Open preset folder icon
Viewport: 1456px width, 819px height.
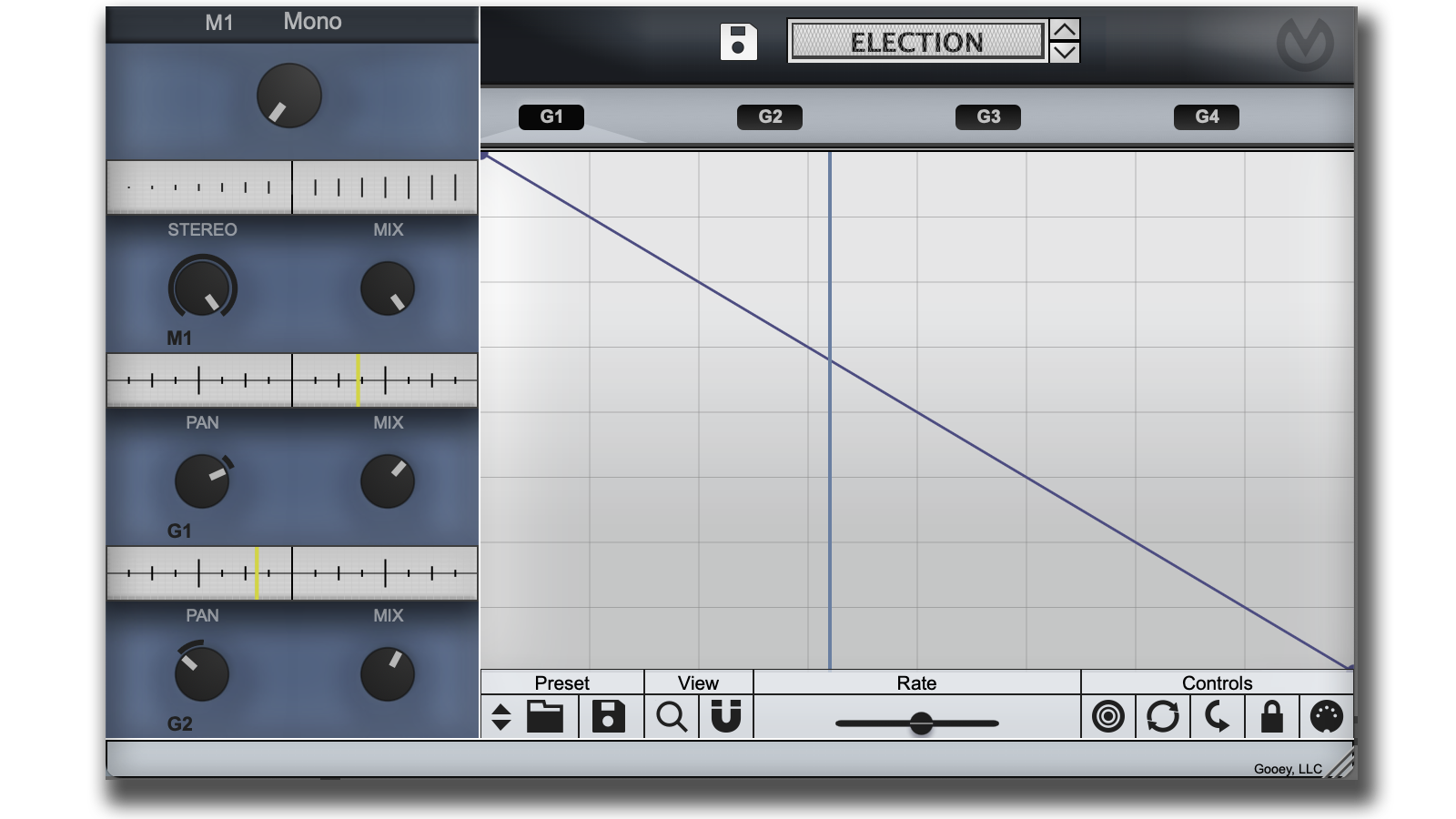click(545, 717)
